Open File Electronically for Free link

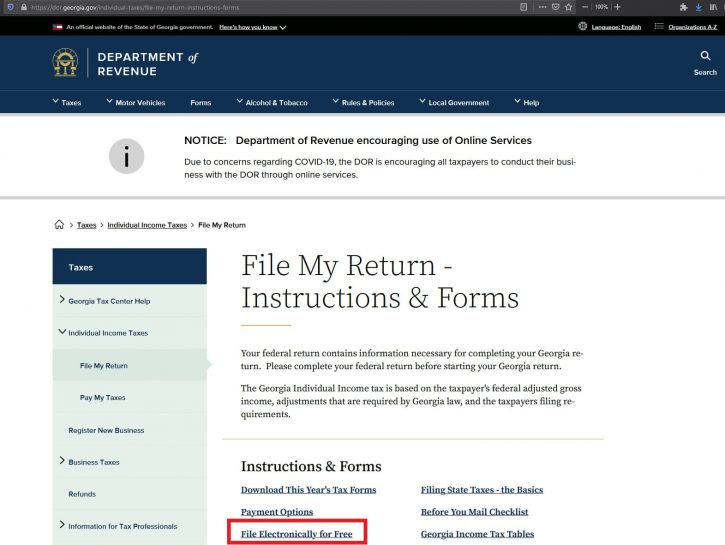tap(297, 534)
